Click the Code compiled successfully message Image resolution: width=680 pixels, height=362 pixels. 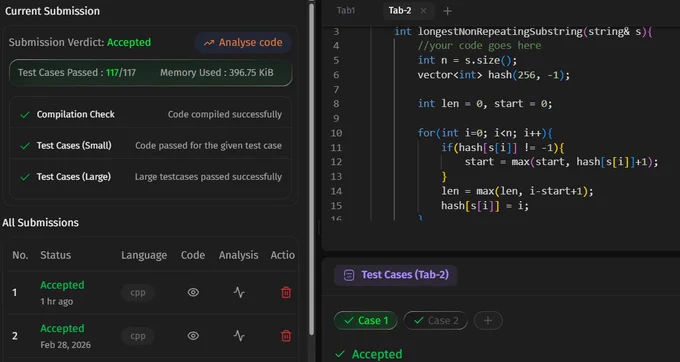coord(225,114)
